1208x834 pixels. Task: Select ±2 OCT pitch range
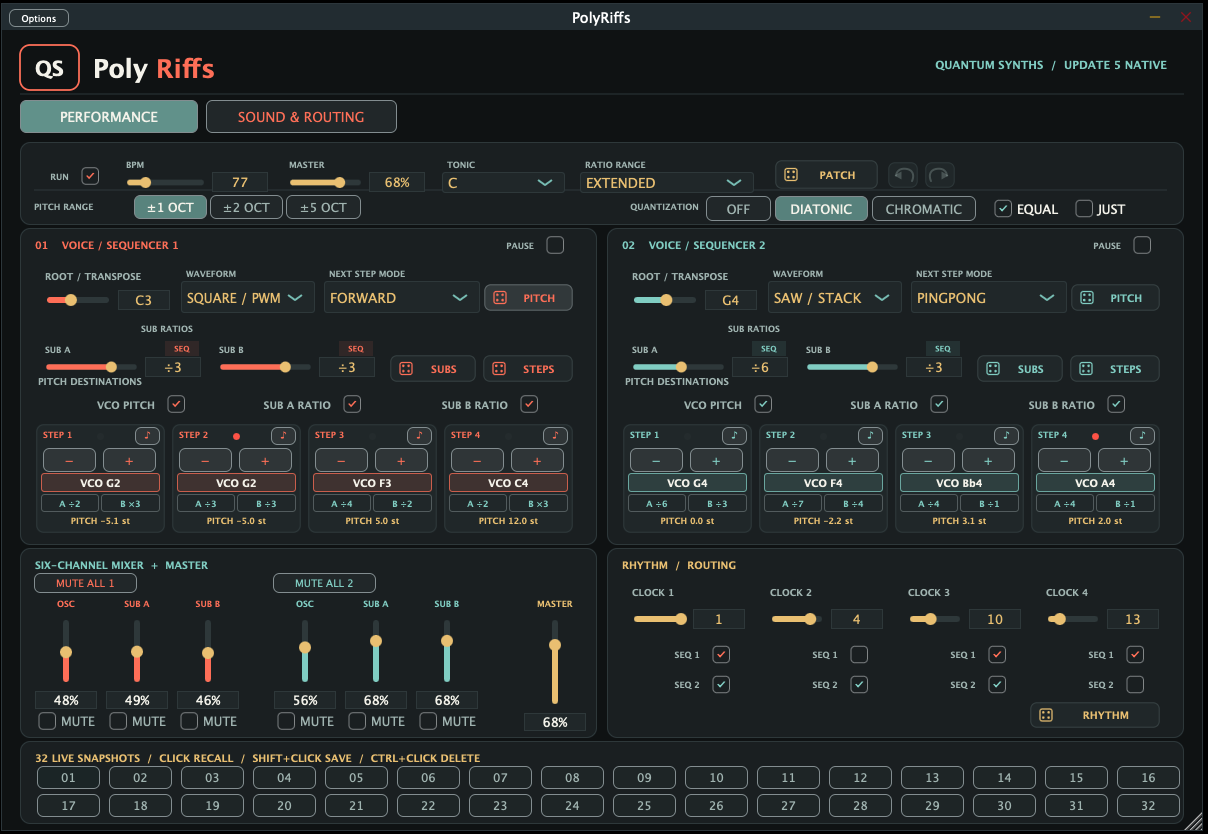pos(246,208)
